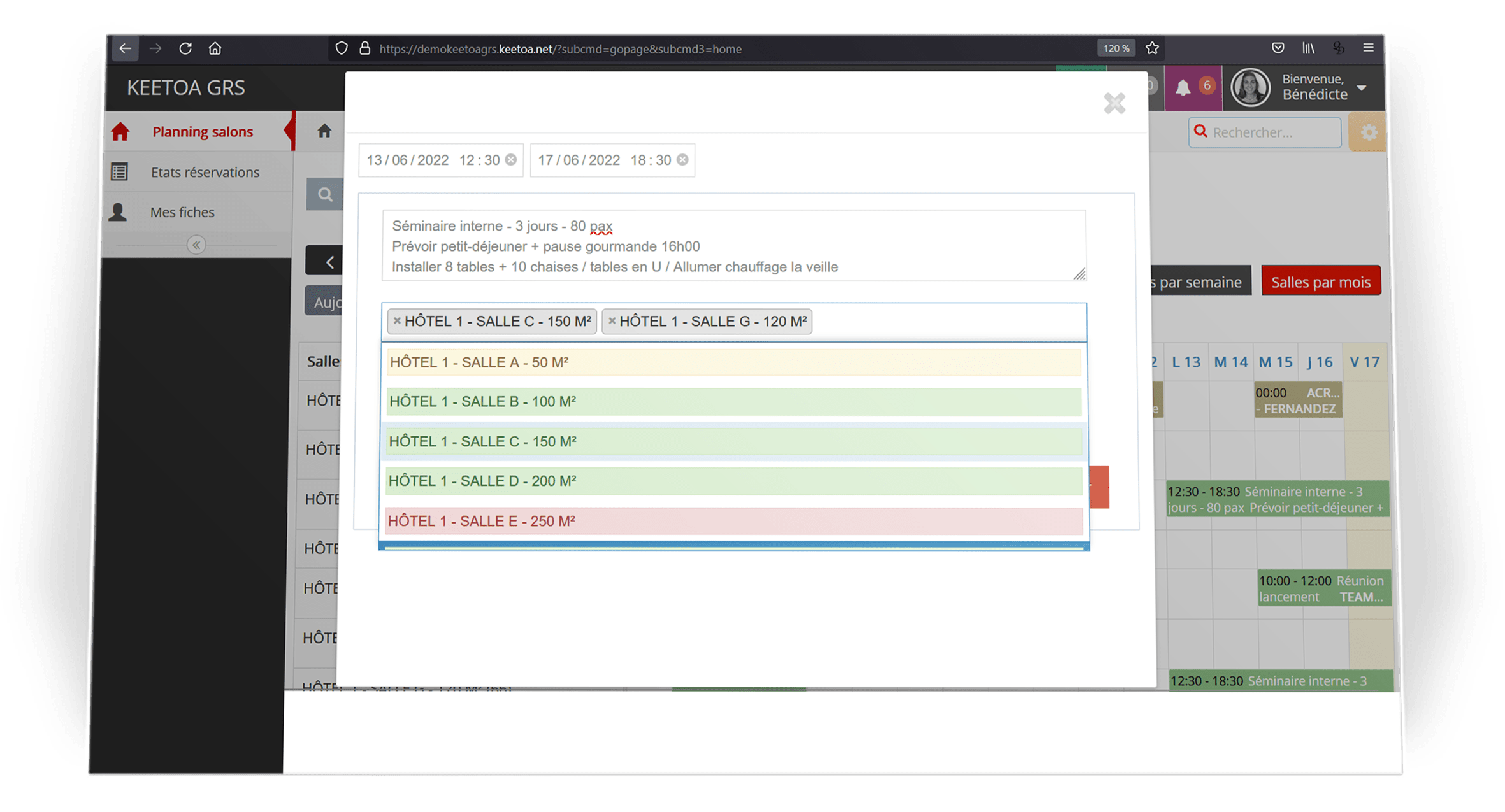
Task: Click the seminar notes text area
Action: coord(733,246)
